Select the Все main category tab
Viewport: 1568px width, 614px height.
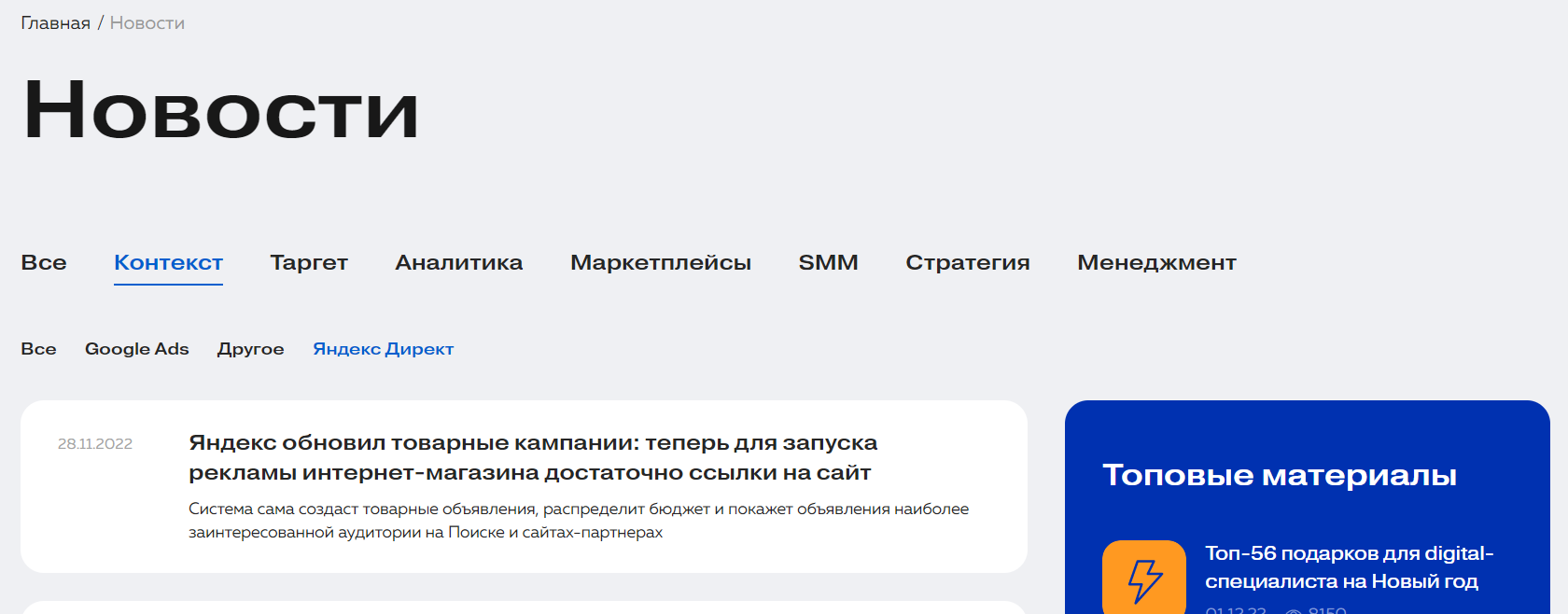pos(44,263)
